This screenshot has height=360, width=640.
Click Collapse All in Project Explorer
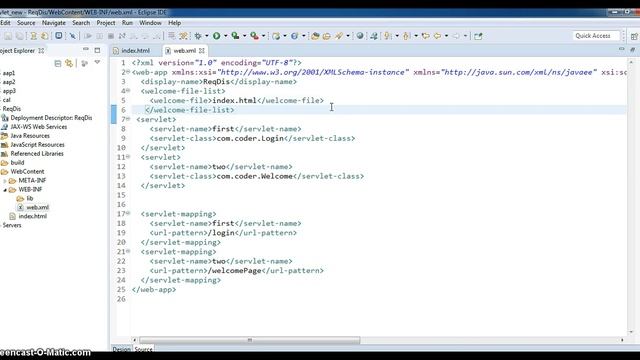(x=58, y=63)
